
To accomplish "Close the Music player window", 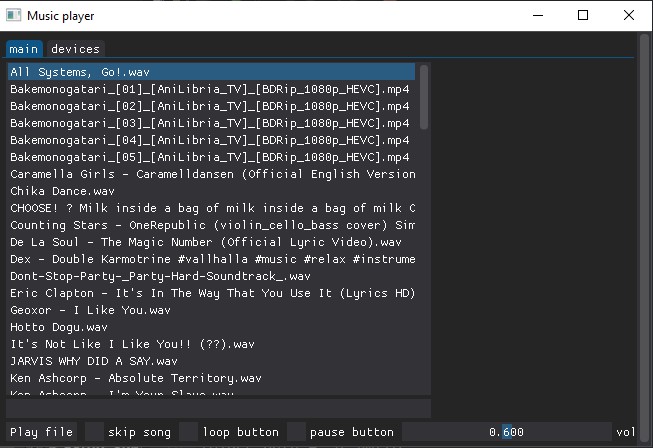I will coord(629,15).
